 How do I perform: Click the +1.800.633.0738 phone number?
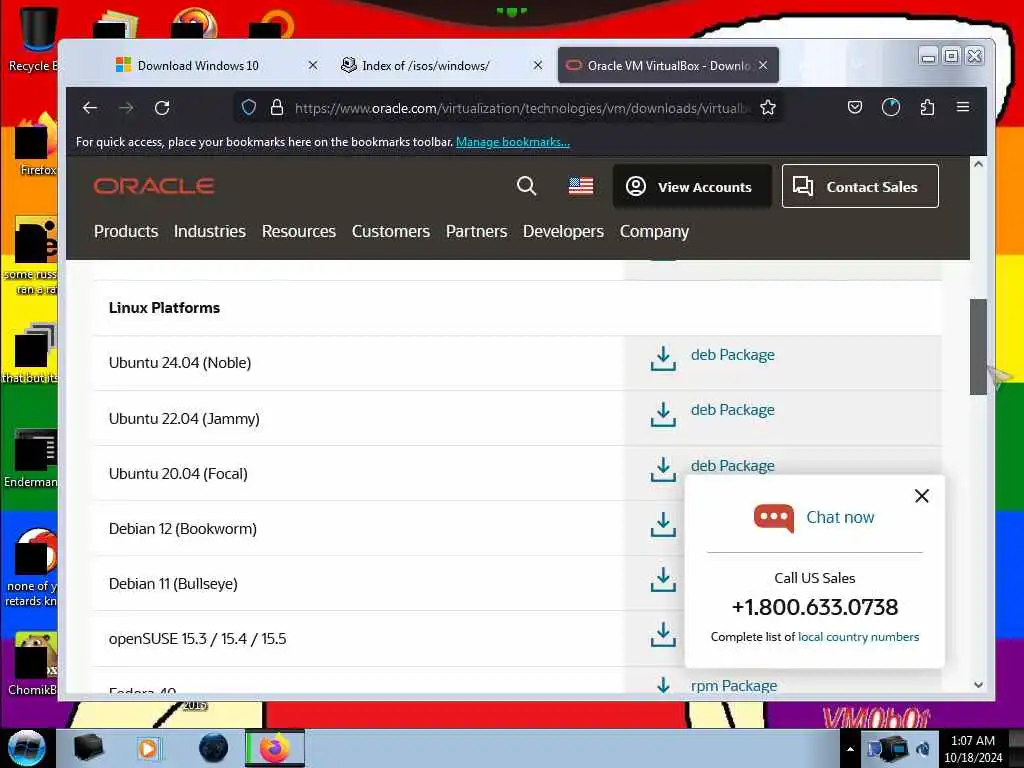(x=814, y=607)
